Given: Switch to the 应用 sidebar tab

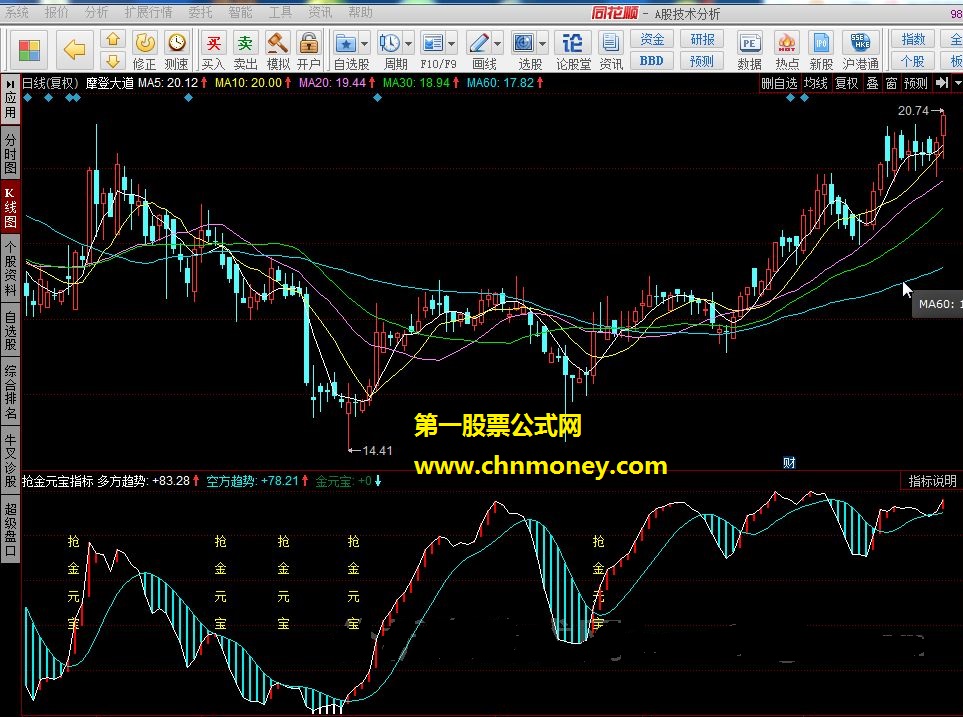Looking at the screenshot, I should pyautogui.click(x=10, y=99).
